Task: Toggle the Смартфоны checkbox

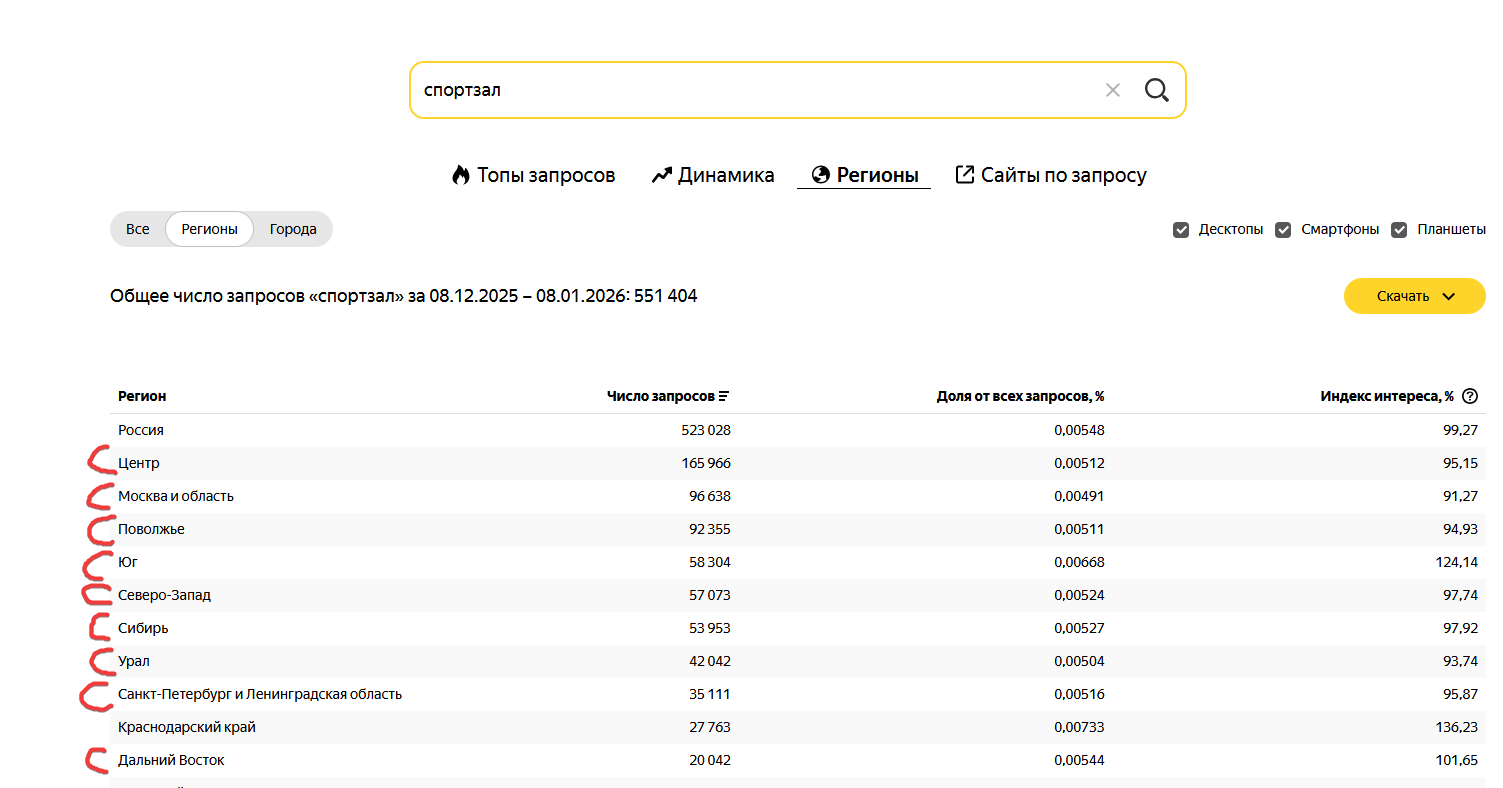Action: tap(1283, 230)
